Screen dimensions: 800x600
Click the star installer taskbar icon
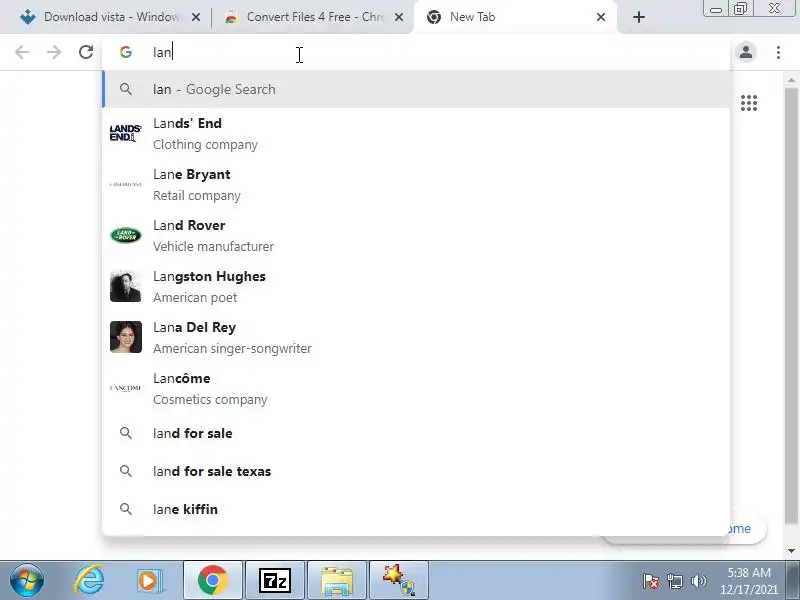click(399, 580)
